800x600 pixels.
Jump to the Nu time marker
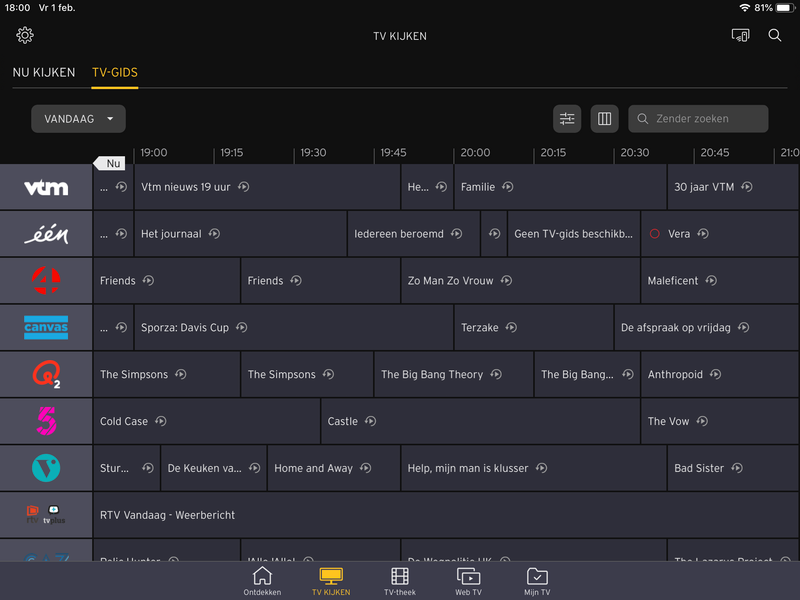[110, 163]
